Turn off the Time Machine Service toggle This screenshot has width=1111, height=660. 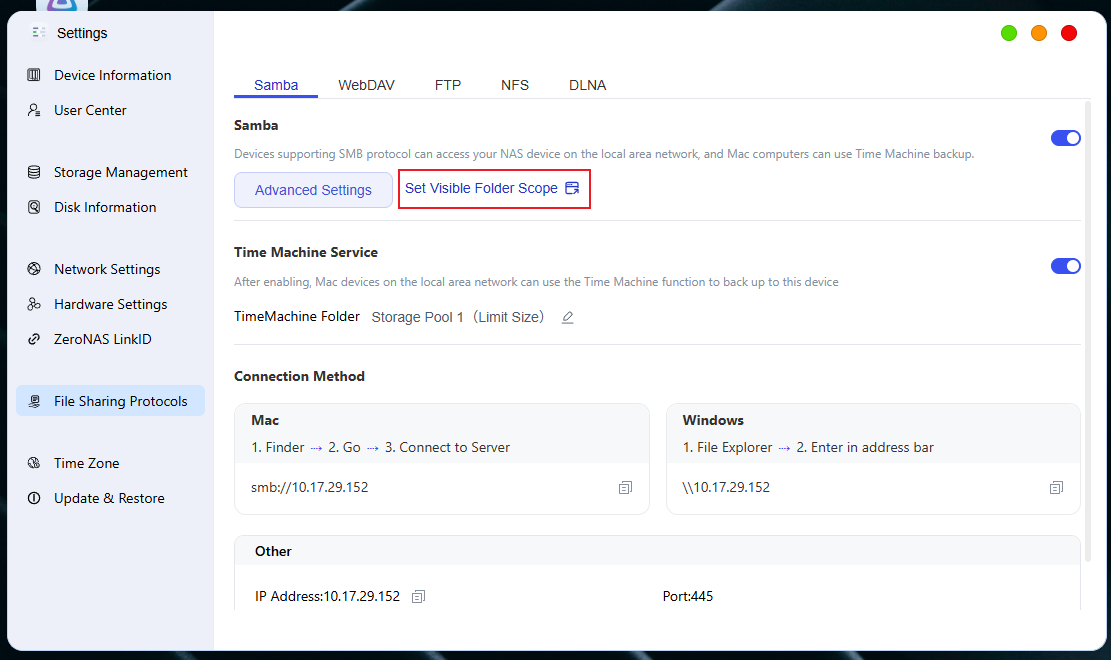pos(1066,266)
